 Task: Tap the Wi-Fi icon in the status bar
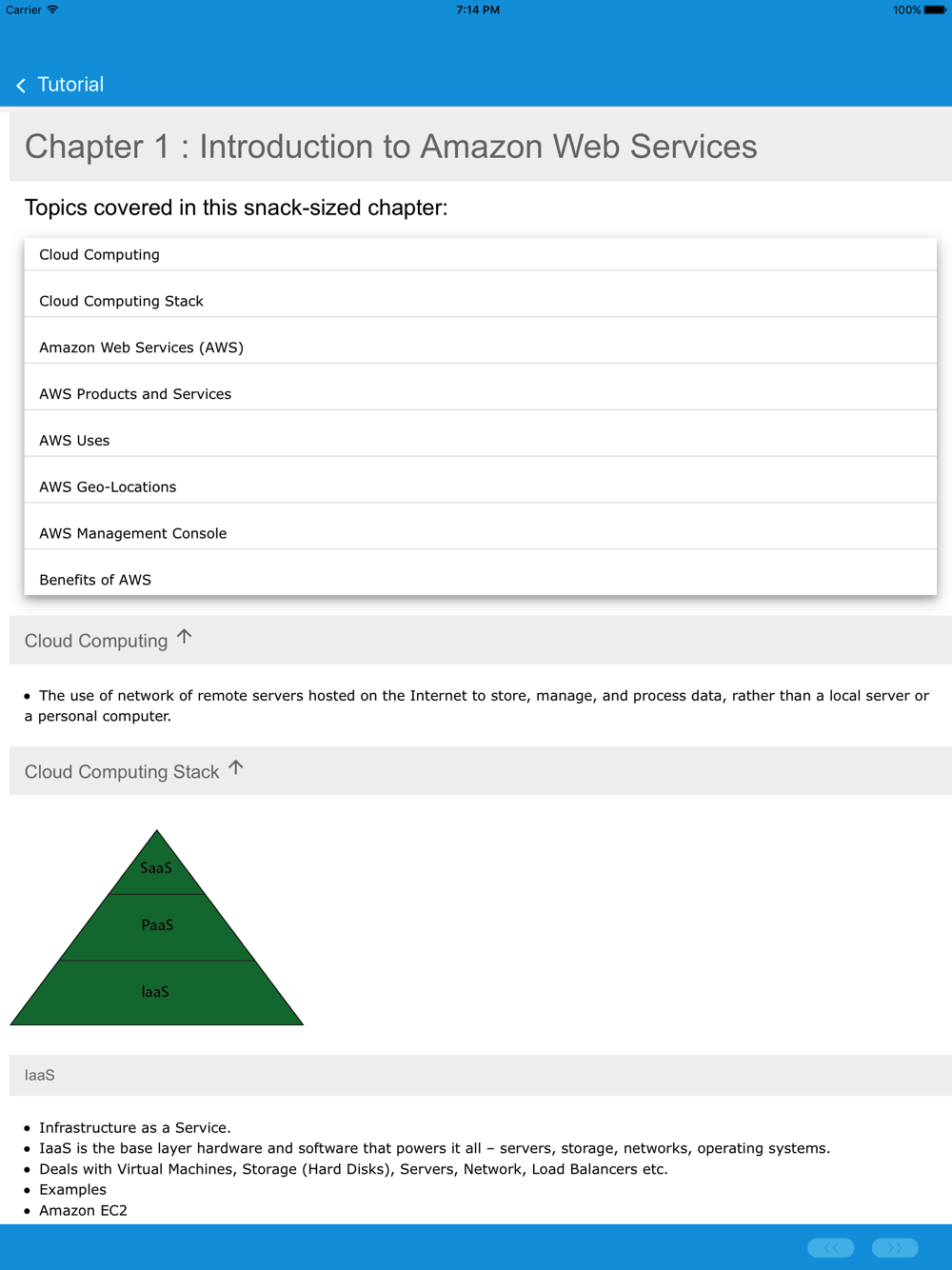click(x=53, y=10)
